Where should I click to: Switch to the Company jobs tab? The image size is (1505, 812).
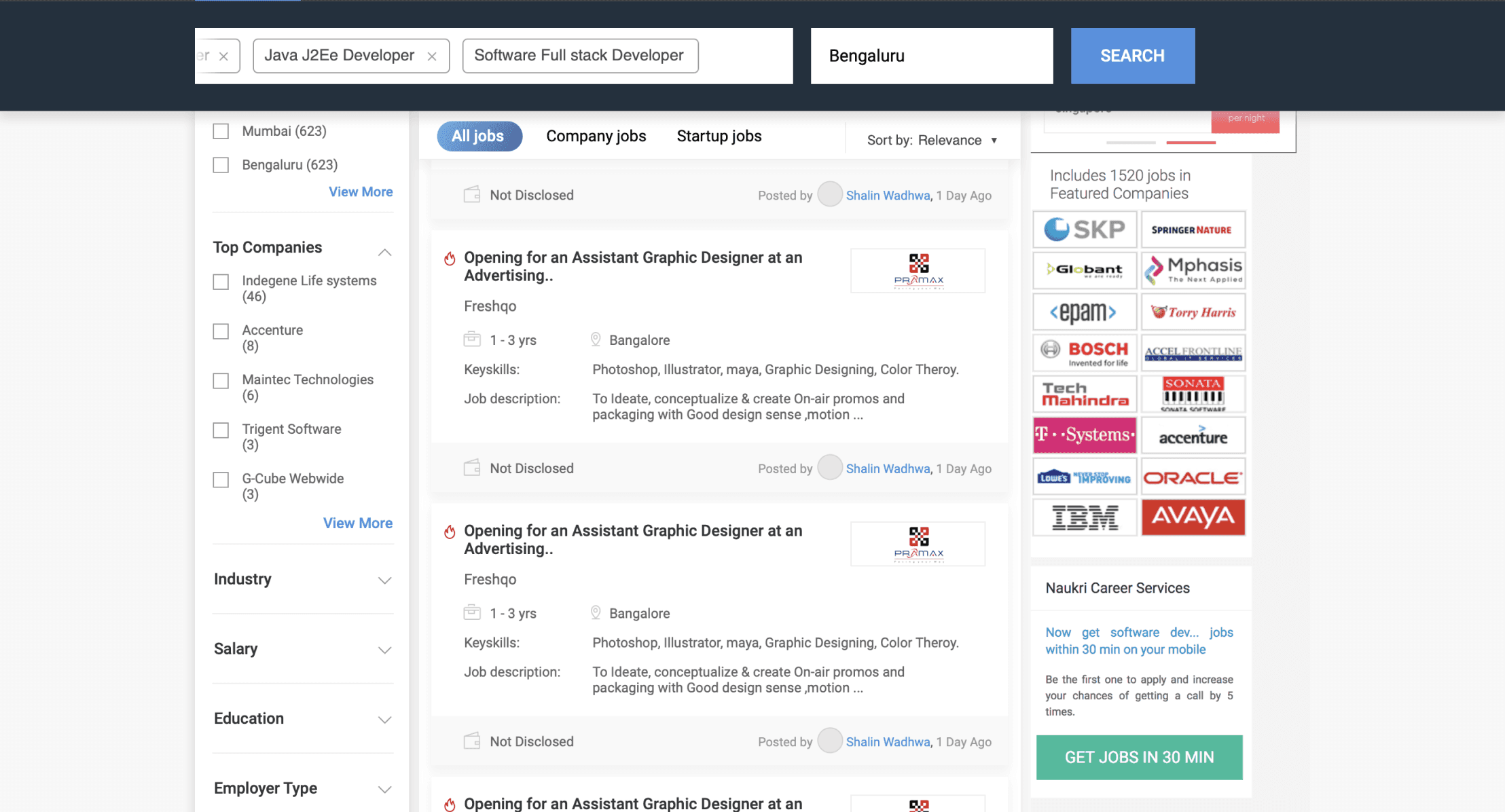596,136
